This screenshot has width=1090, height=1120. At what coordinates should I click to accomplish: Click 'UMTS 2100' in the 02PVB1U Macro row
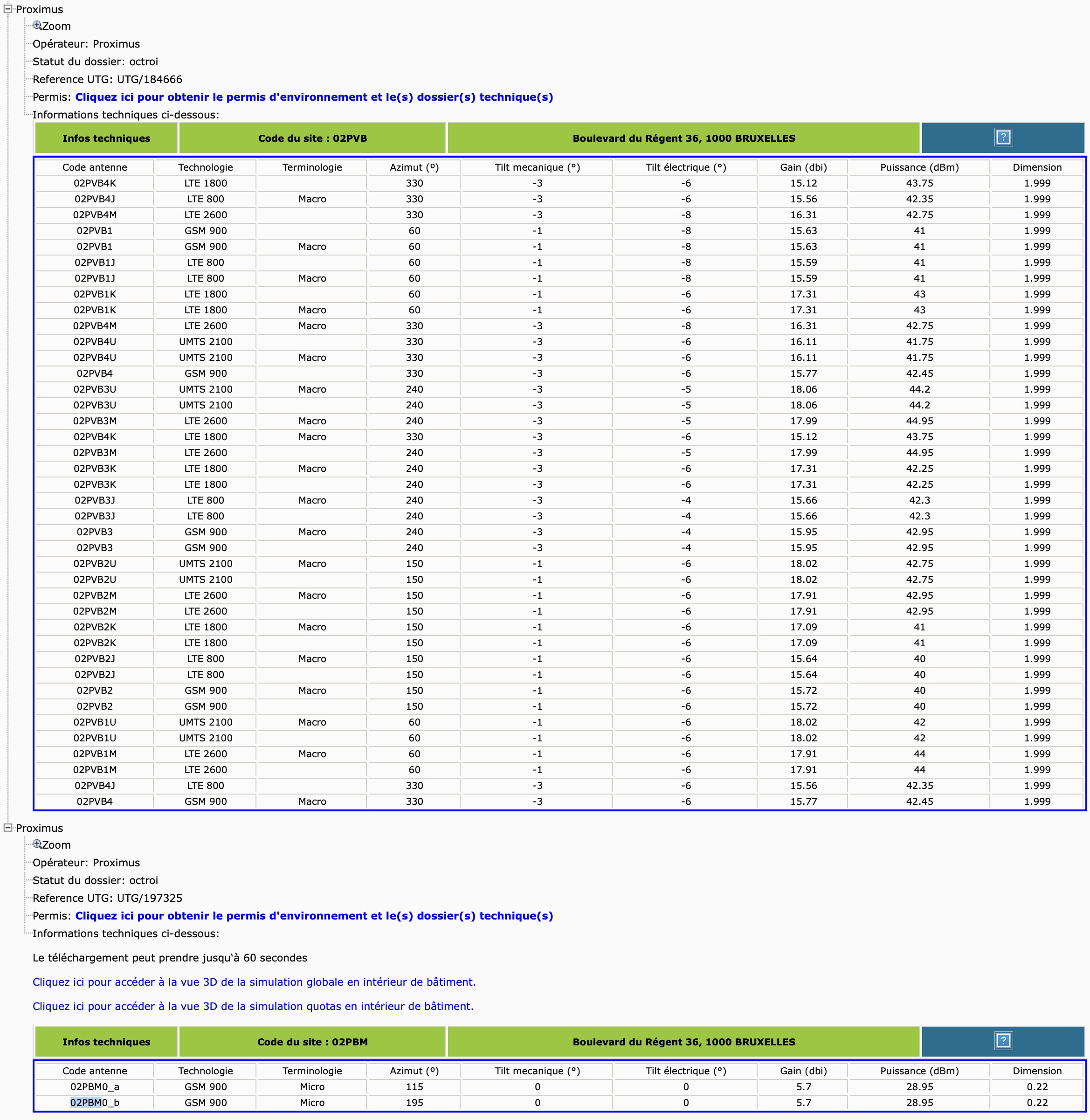[206, 722]
